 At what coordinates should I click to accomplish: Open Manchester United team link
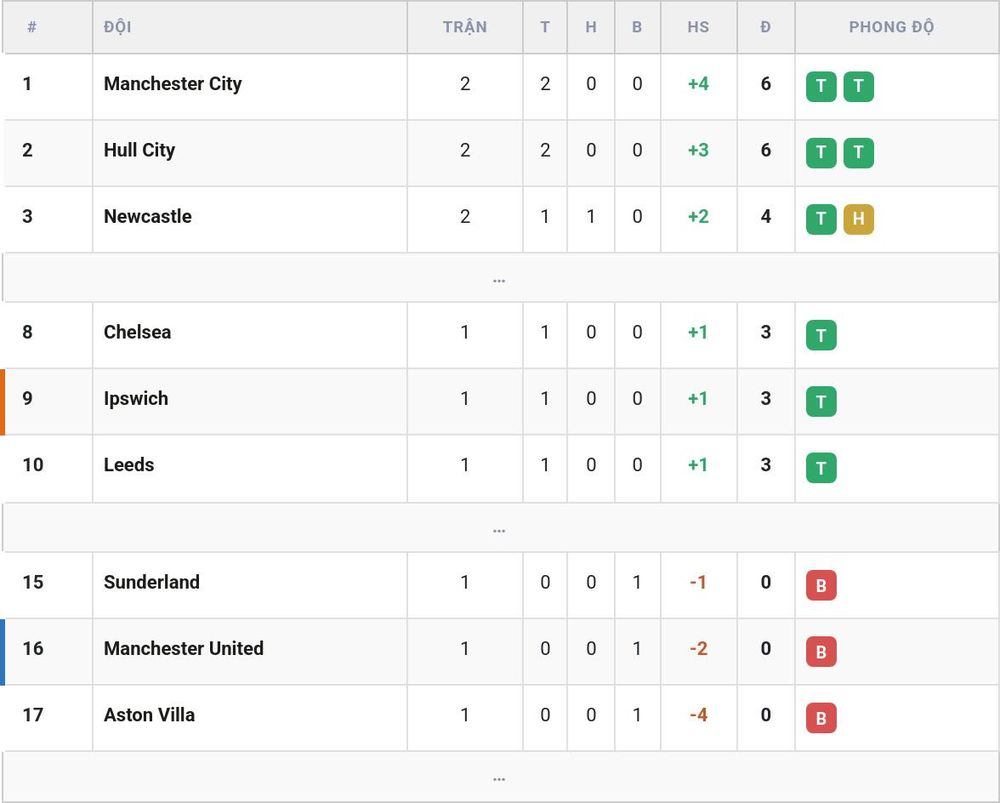click(184, 648)
